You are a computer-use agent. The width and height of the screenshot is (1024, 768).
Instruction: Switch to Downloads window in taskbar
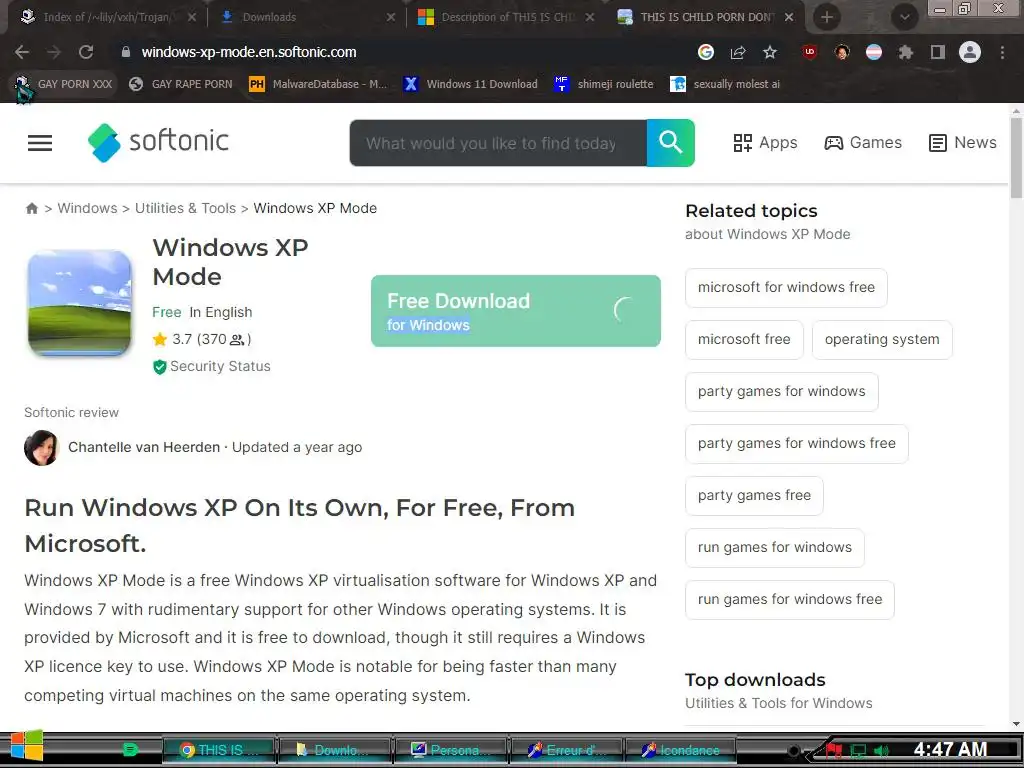[x=334, y=750]
